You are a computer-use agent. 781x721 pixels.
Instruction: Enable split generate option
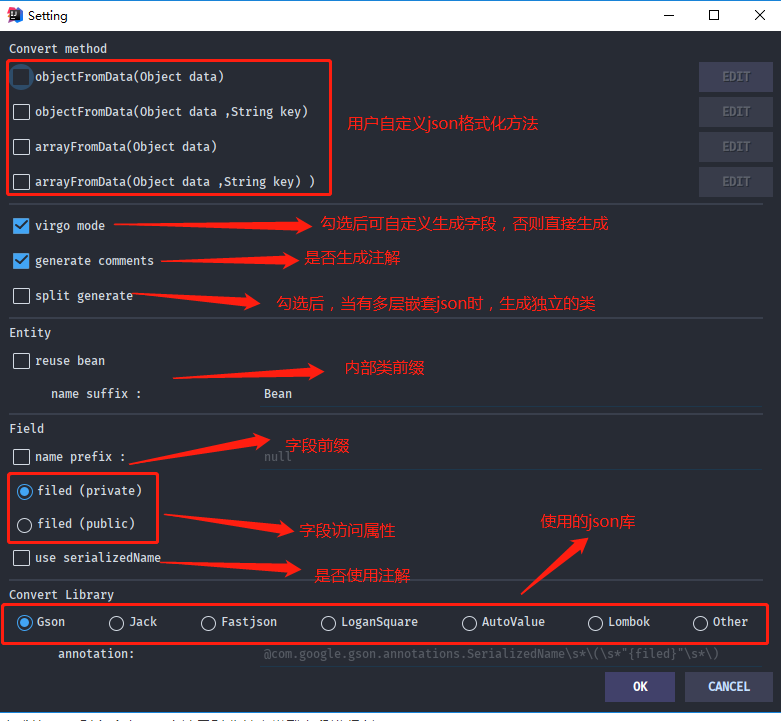click(x=21, y=296)
